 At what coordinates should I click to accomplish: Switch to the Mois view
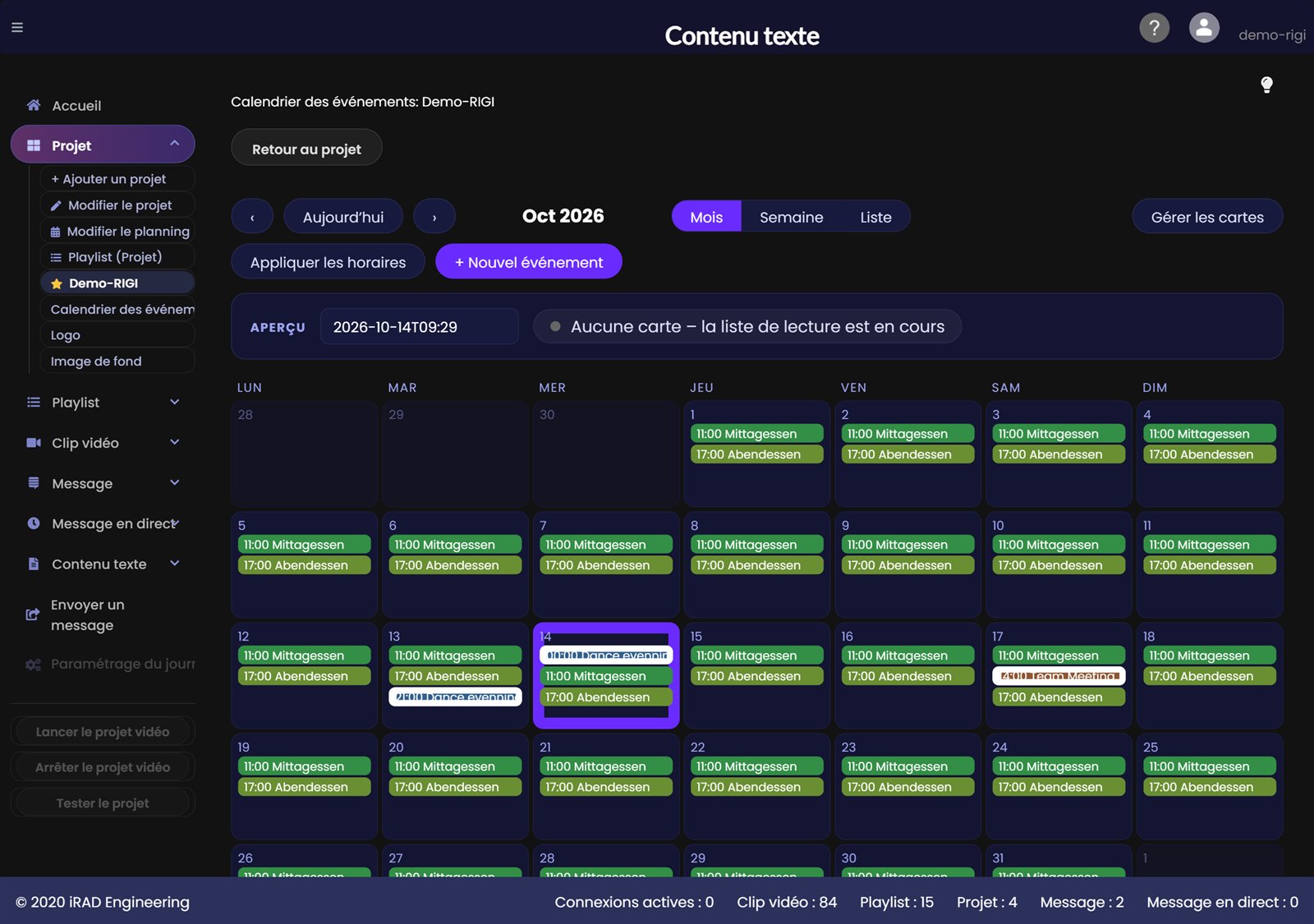[x=706, y=217]
